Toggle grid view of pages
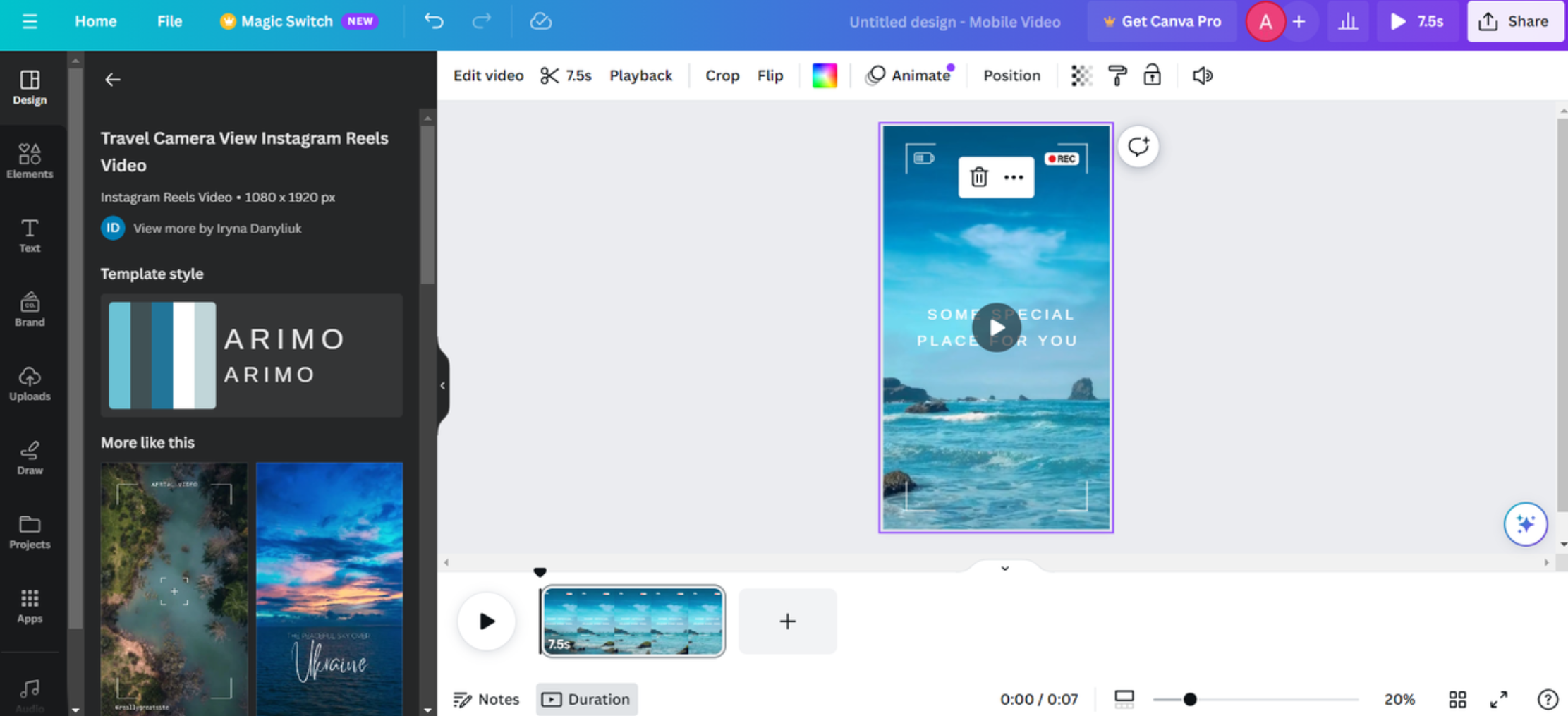This screenshot has width=1568, height=716. (x=1458, y=699)
